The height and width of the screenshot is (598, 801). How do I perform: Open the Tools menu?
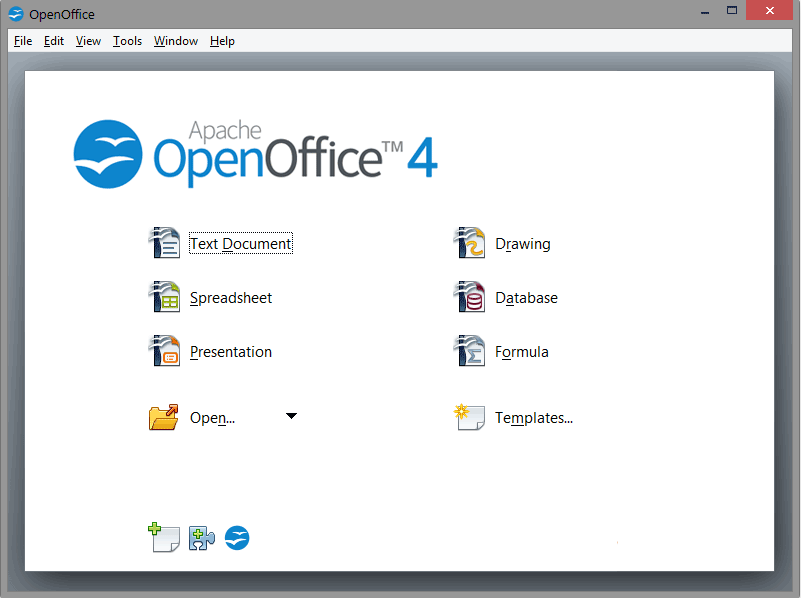pos(126,41)
